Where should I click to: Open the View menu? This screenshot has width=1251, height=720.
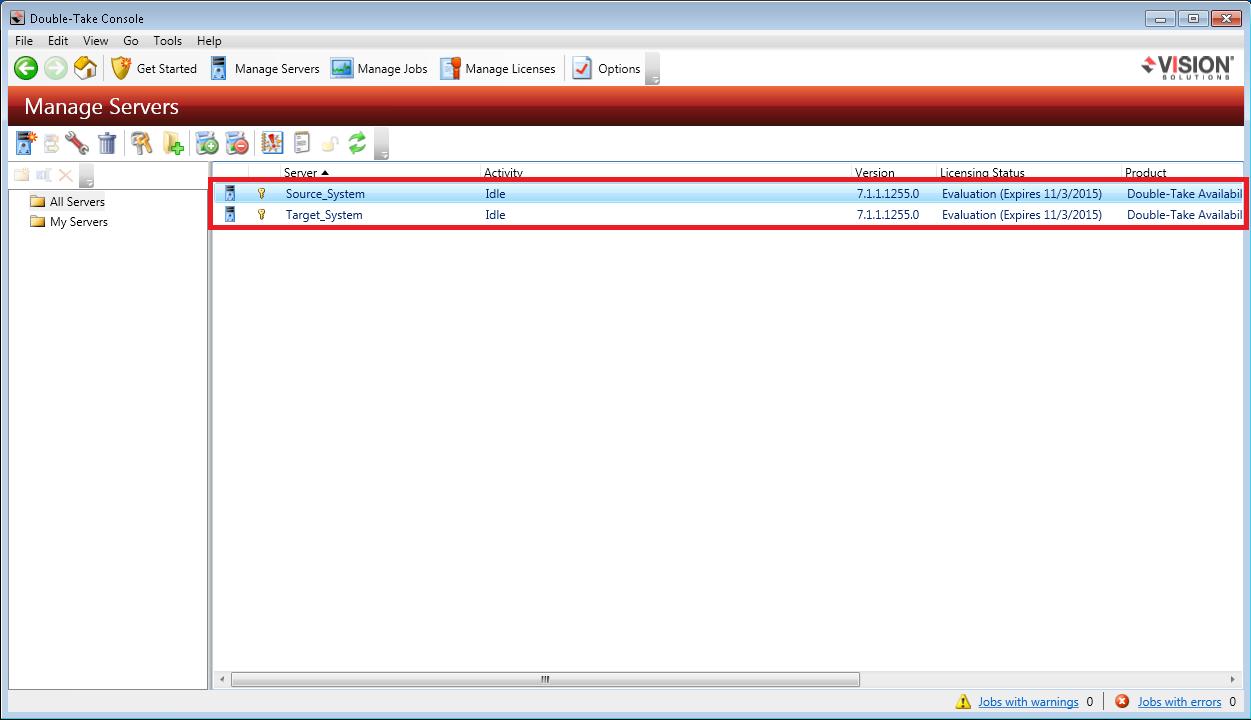click(x=96, y=41)
